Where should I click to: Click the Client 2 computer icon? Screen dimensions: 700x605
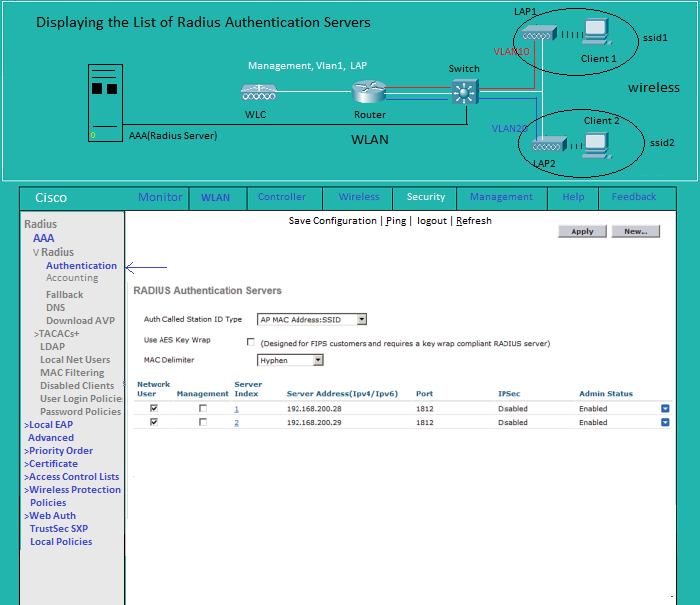coord(597,146)
